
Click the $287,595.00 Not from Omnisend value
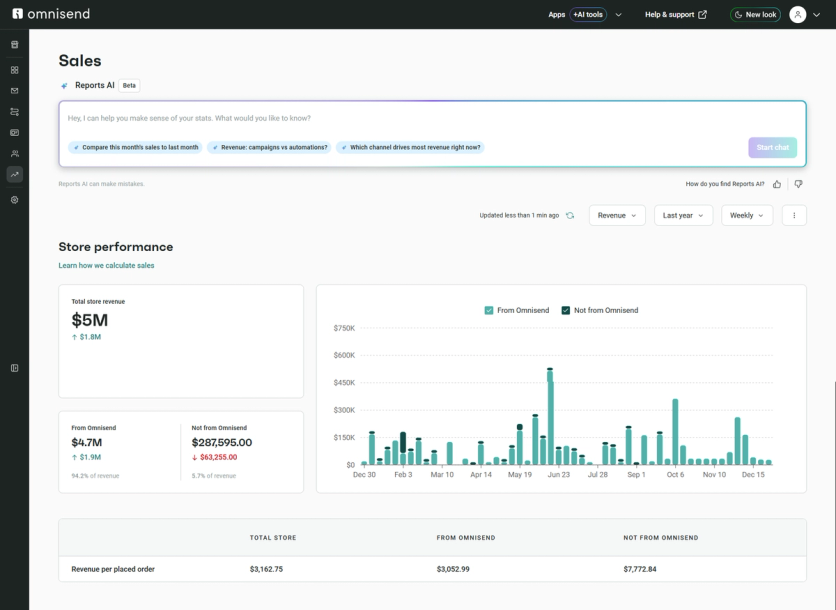pyautogui.click(x=222, y=442)
